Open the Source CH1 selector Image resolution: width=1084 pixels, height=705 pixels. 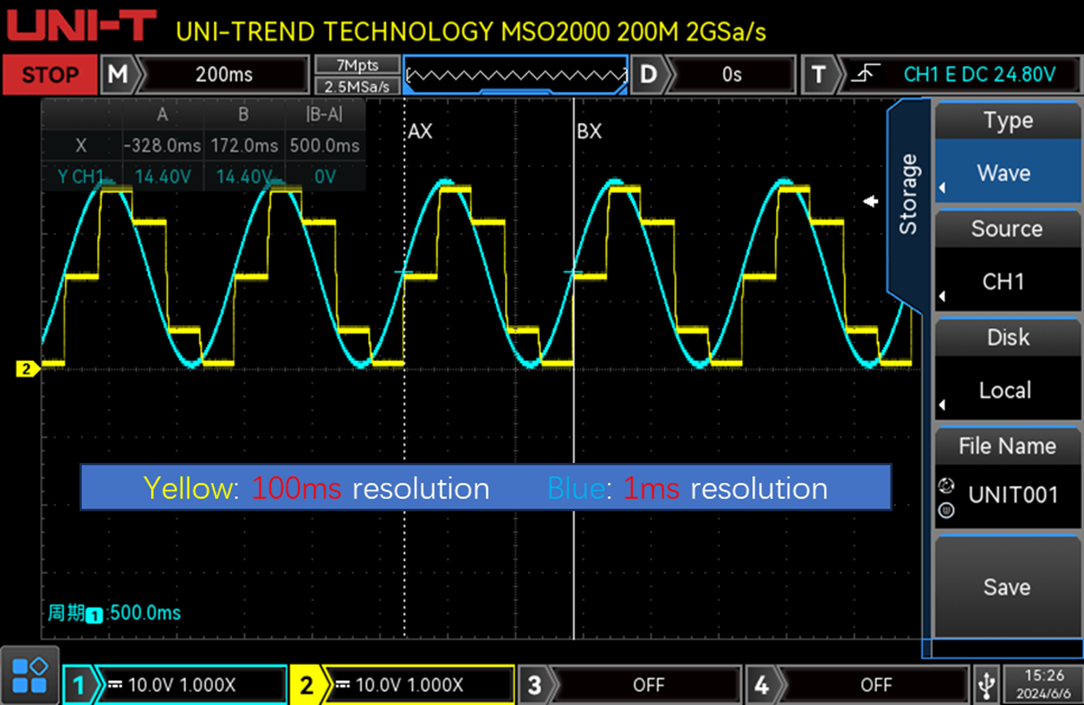[1007, 281]
